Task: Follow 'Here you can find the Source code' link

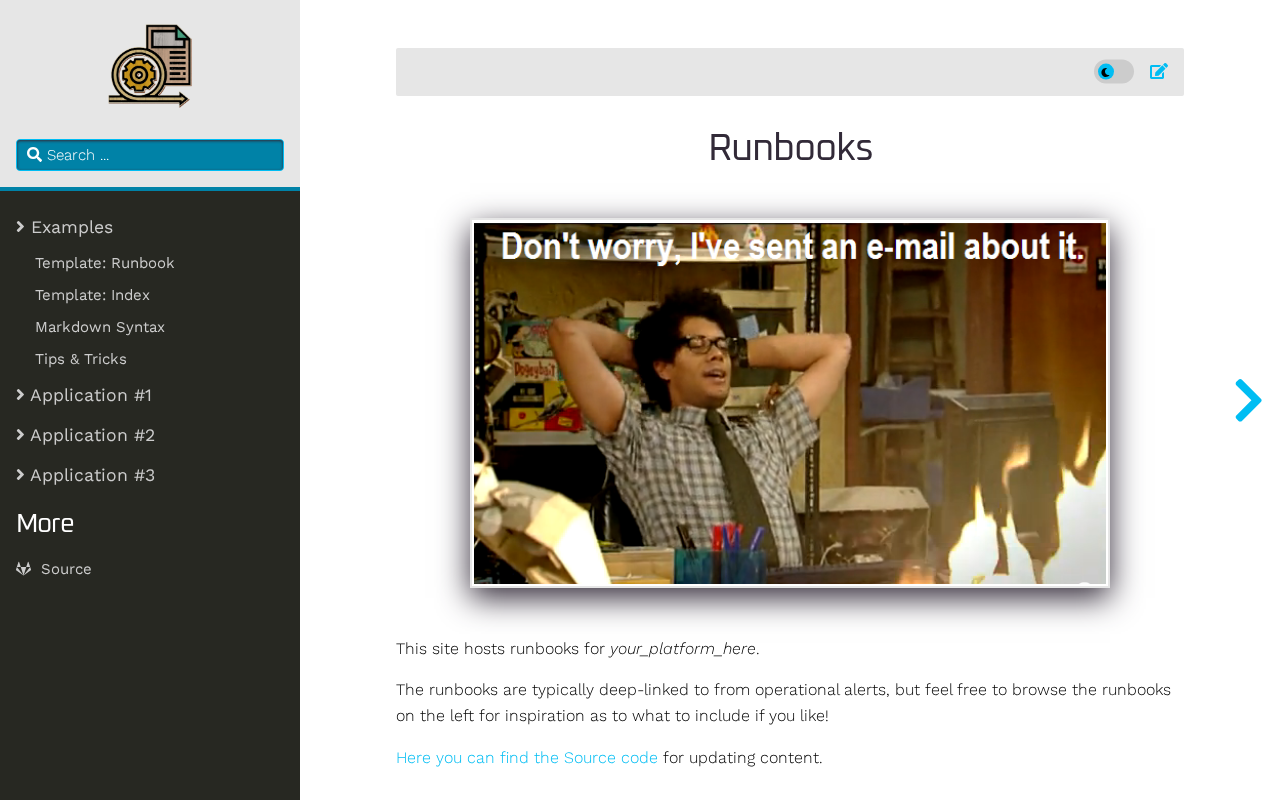Action: (x=527, y=758)
